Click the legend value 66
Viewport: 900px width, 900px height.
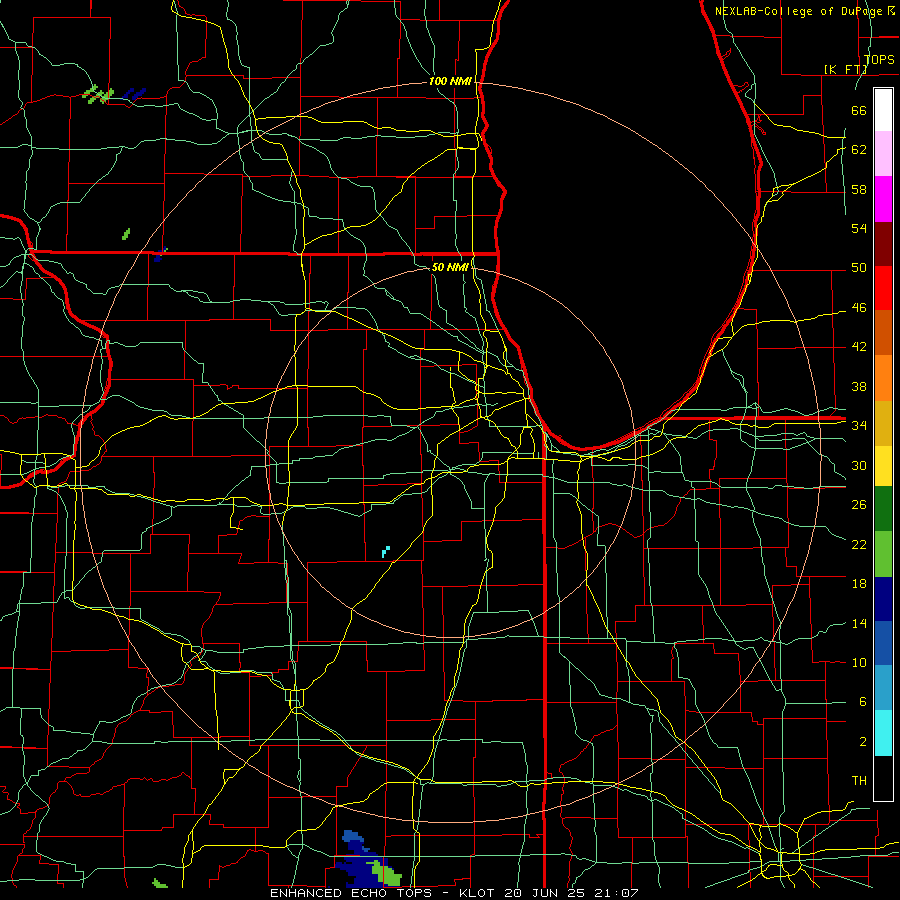tap(859, 110)
